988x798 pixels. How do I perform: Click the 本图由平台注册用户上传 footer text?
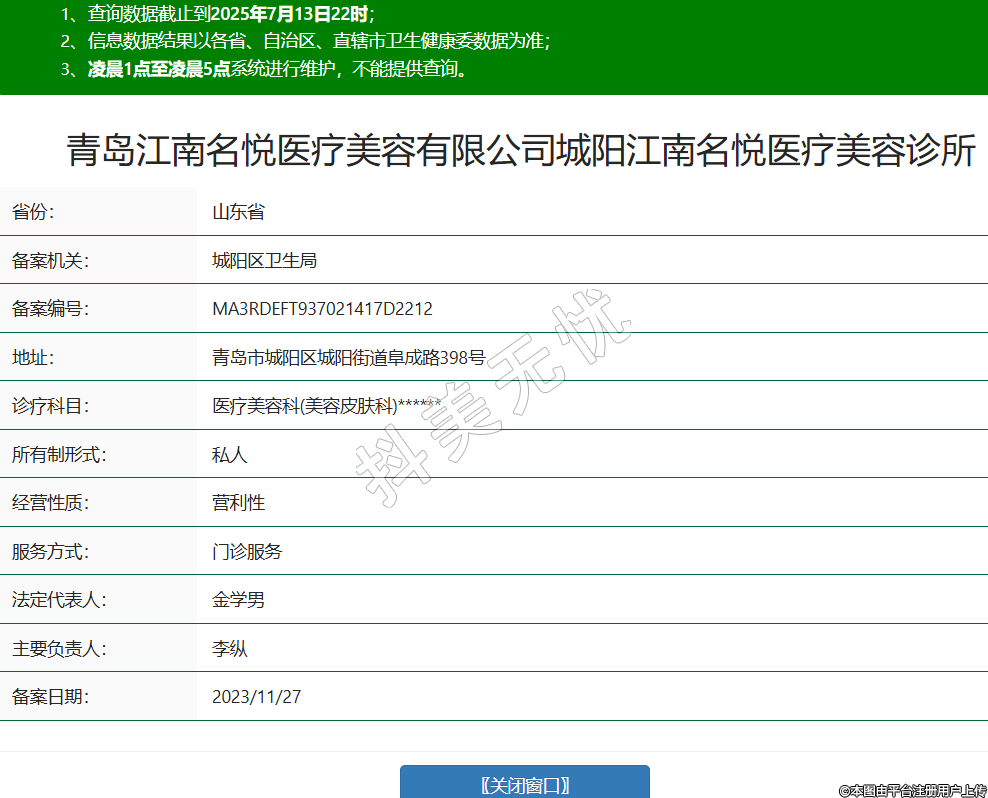point(912,790)
